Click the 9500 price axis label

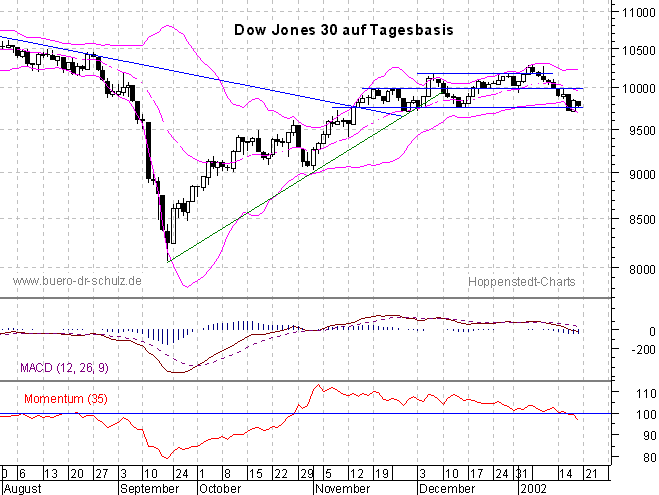pos(642,131)
